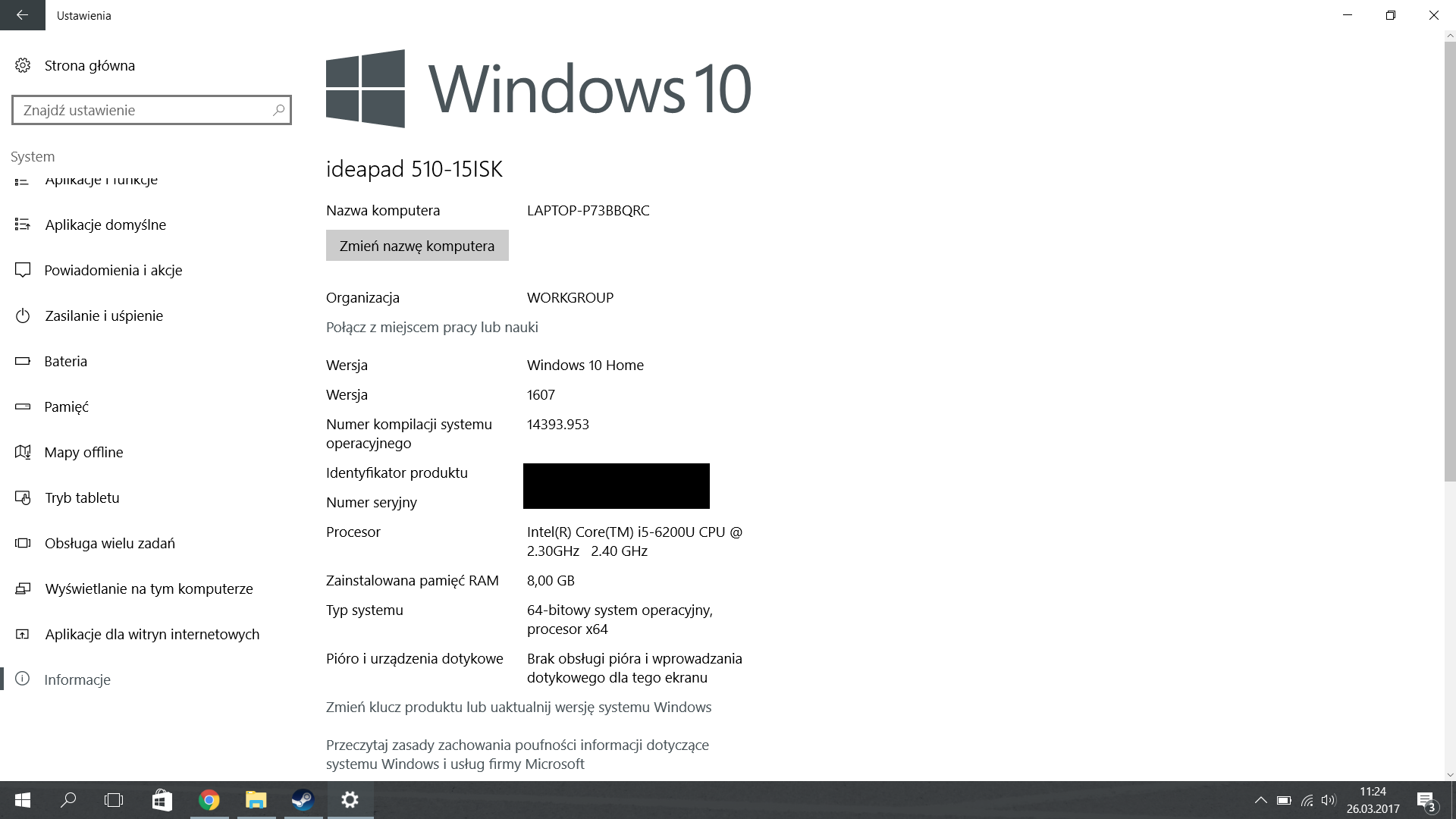Select Bateria in the sidebar
The width and height of the screenshot is (1456, 819).
point(66,361)
